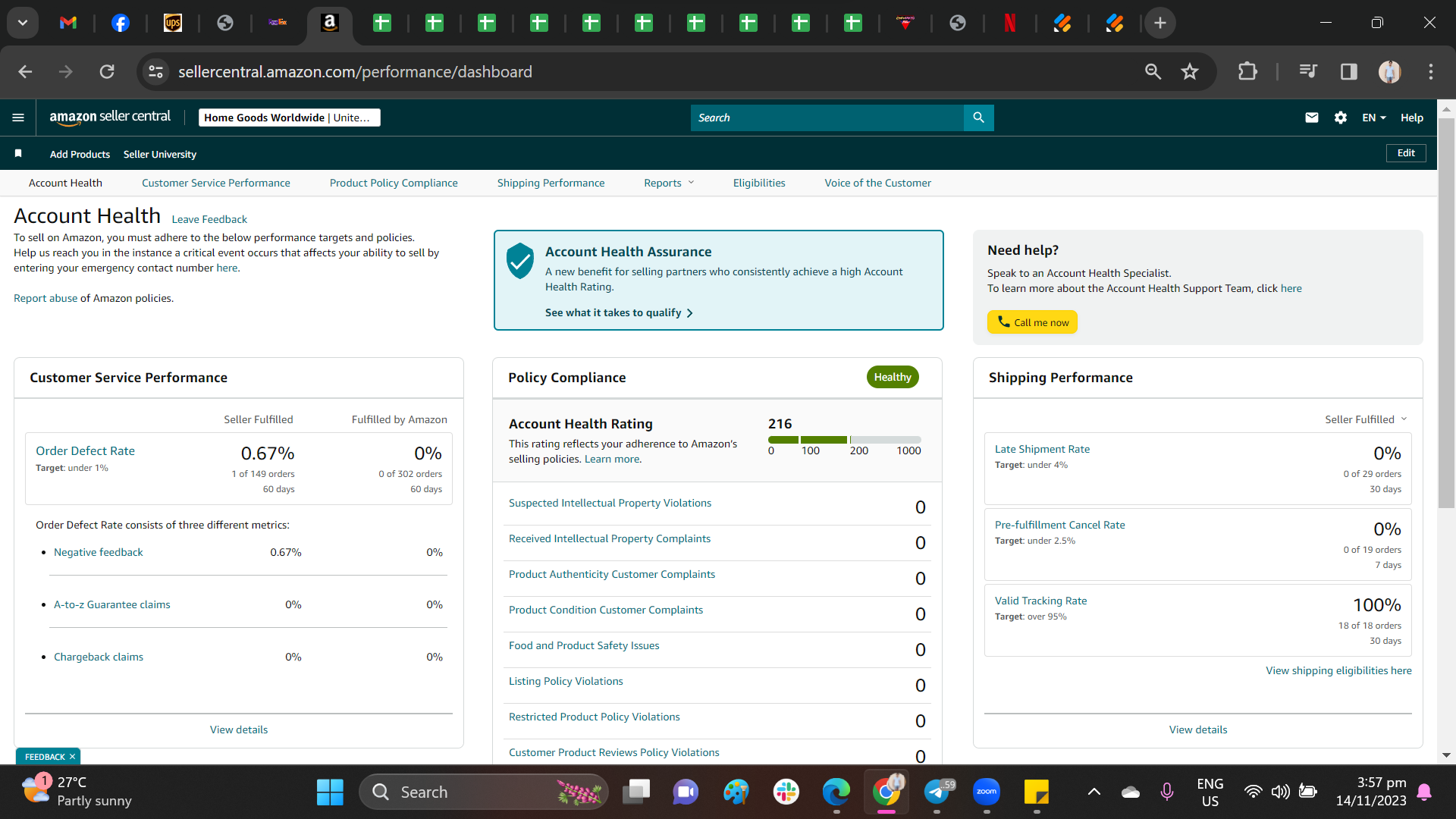Click the Account Health Rating progress bar
This screenshot has height=819, width=1456.
[x=844, y=440]
